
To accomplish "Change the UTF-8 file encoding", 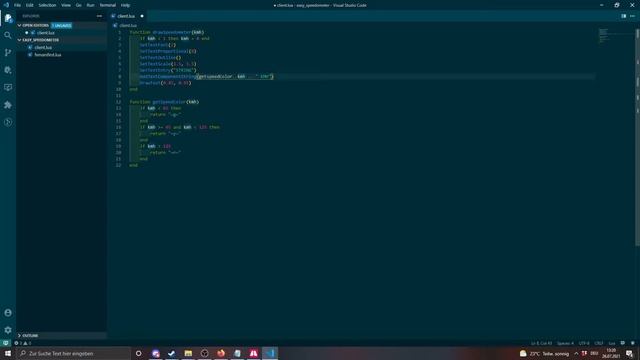I will (584, 343).
